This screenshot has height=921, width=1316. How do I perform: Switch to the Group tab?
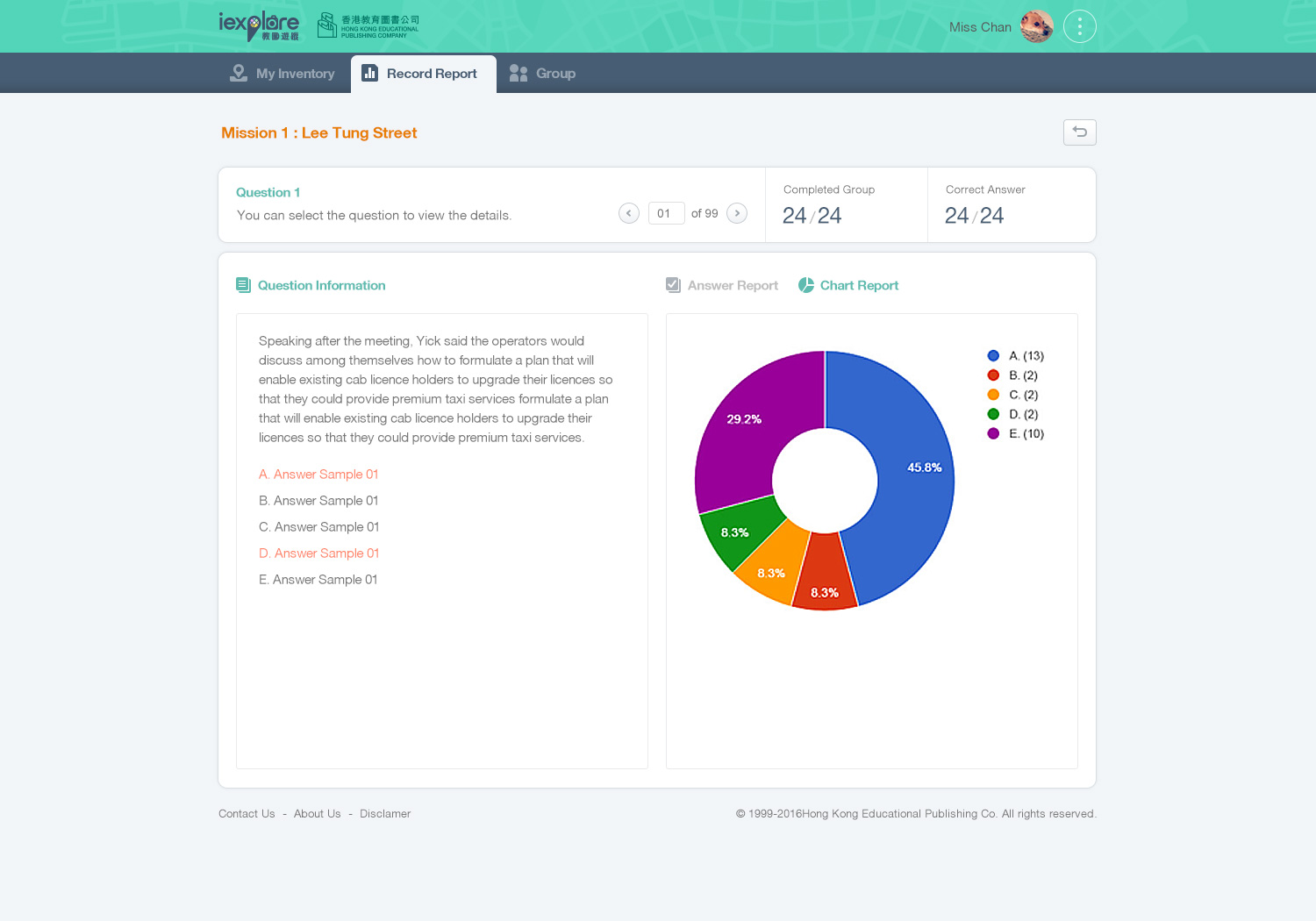[543, 74]
